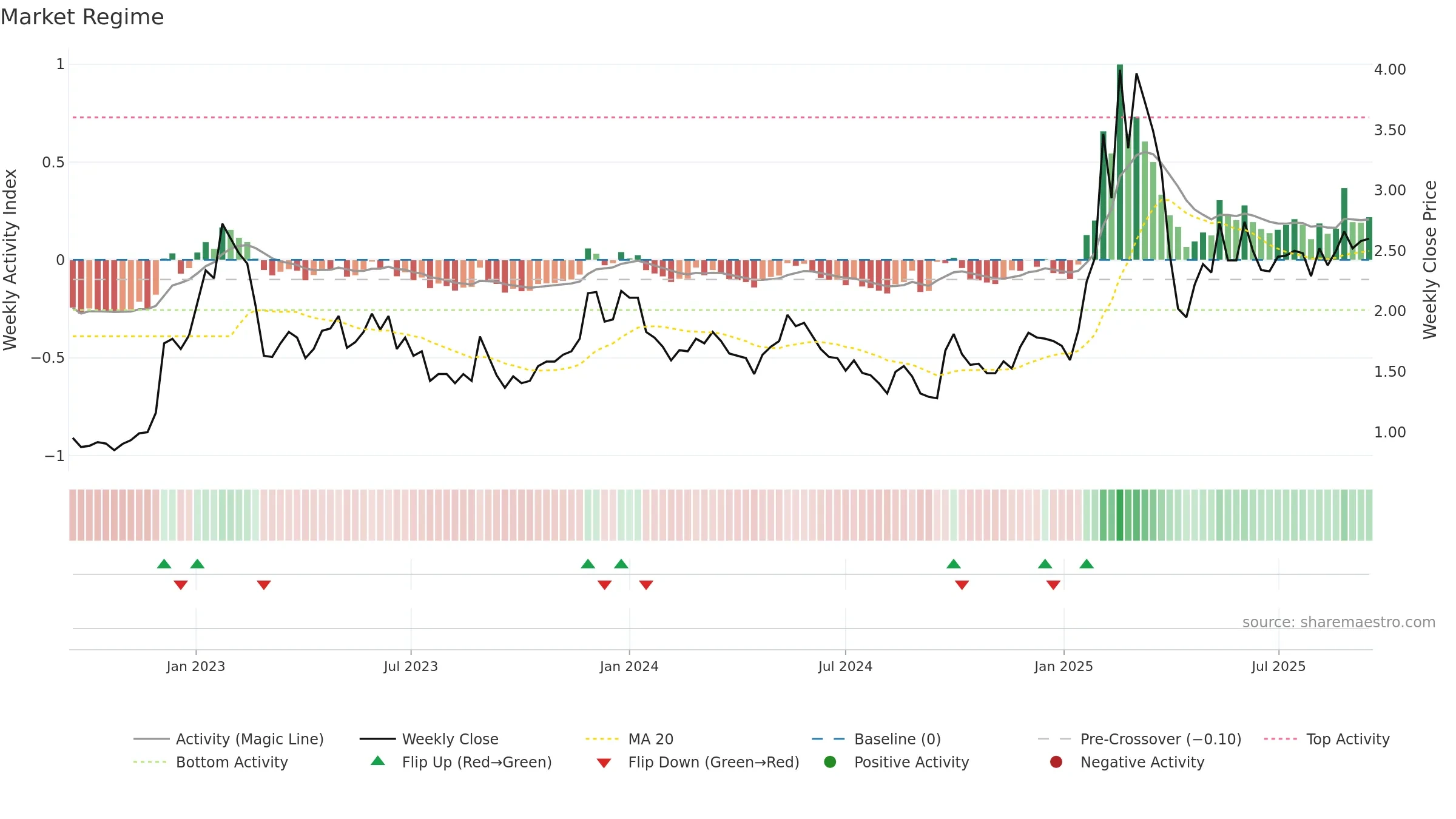
Task: Click the Jan 2023 axis label
Action: click(x=196, y=666)
